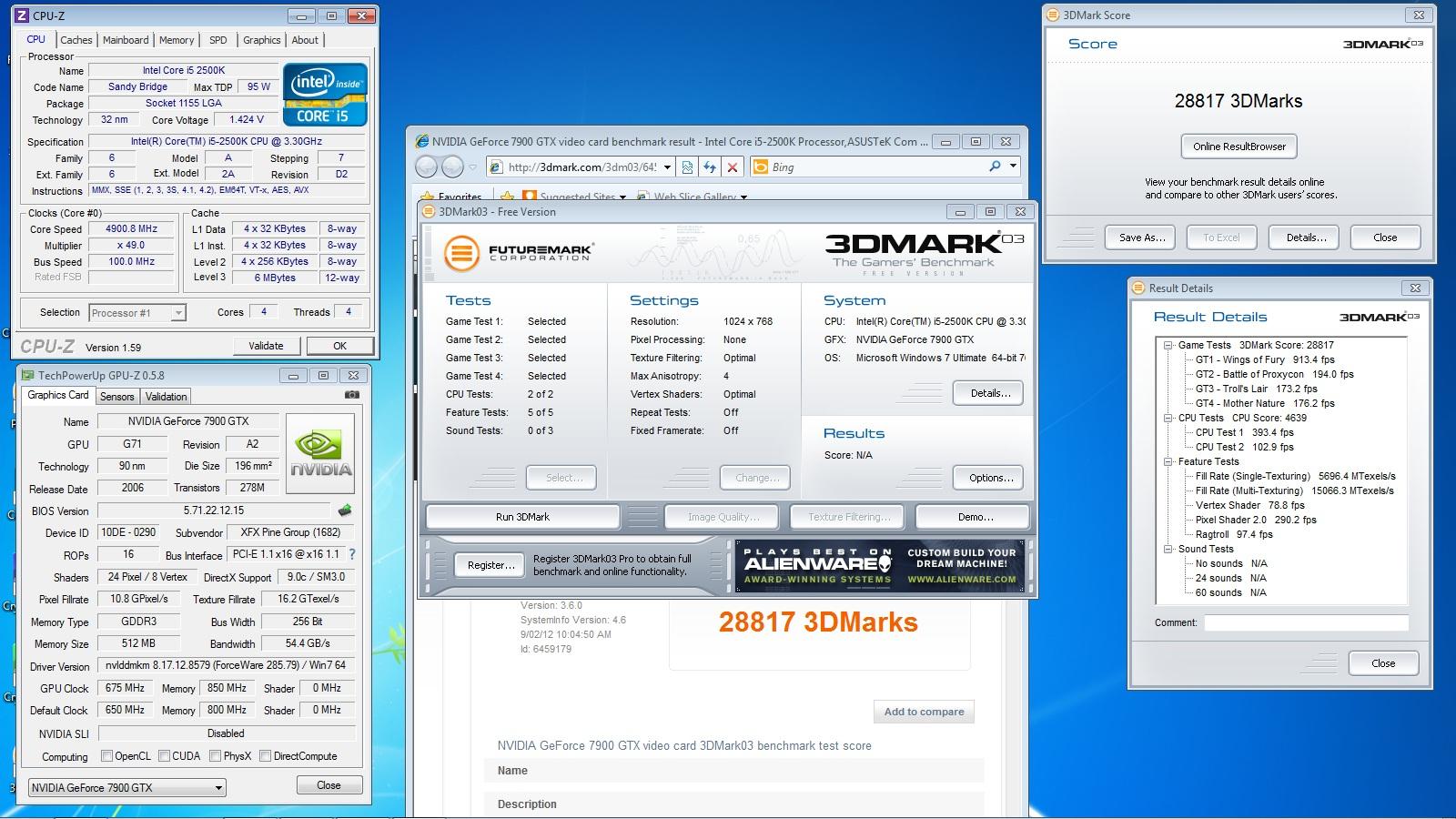
Task: Click Add to compare button on the web page
Action: [924, 712]
